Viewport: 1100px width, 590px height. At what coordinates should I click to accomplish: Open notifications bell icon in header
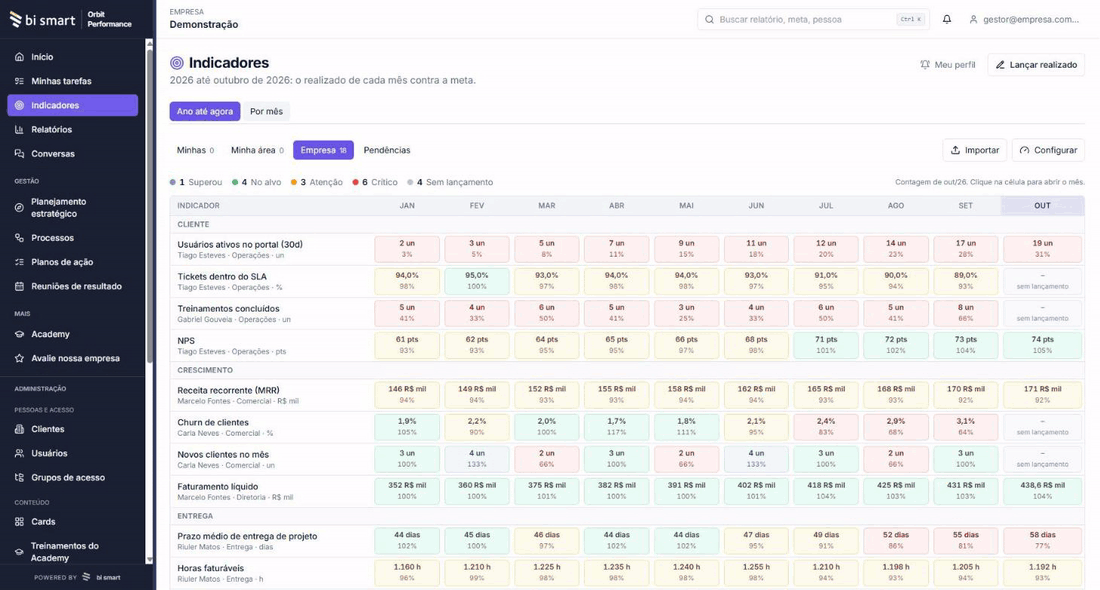pyautogui.click(x=947, y=20)
